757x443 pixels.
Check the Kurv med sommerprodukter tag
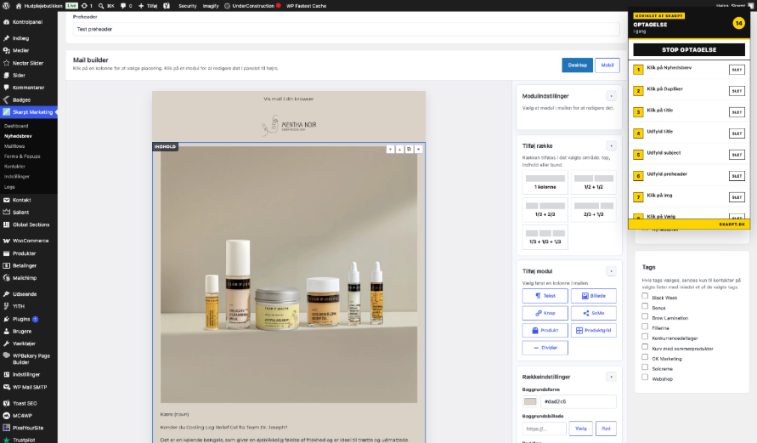click(645, 346)
